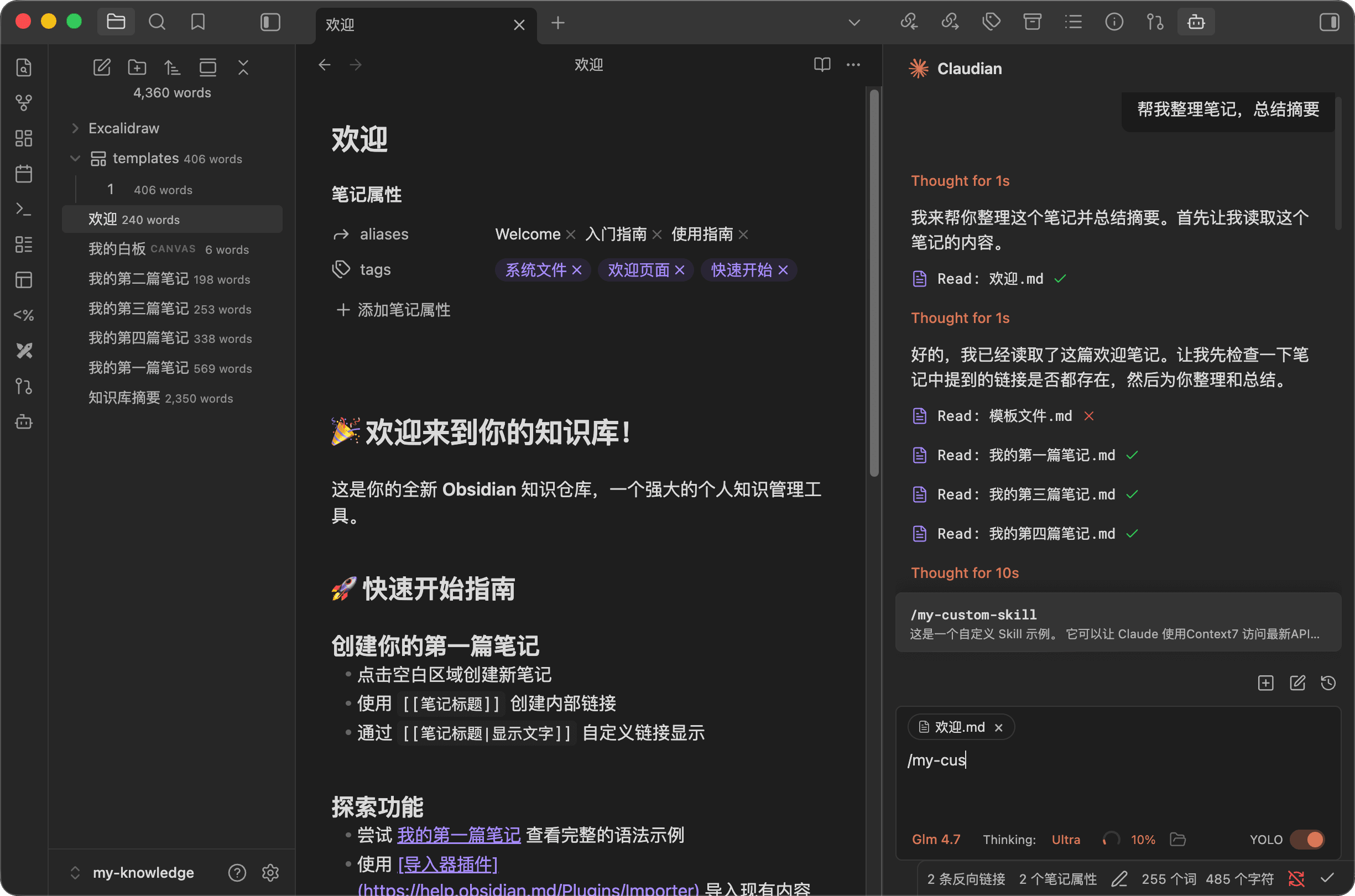
Task: Start a new chat with the plus icon
Action: pyautogui.click(x=1267, y=683)
